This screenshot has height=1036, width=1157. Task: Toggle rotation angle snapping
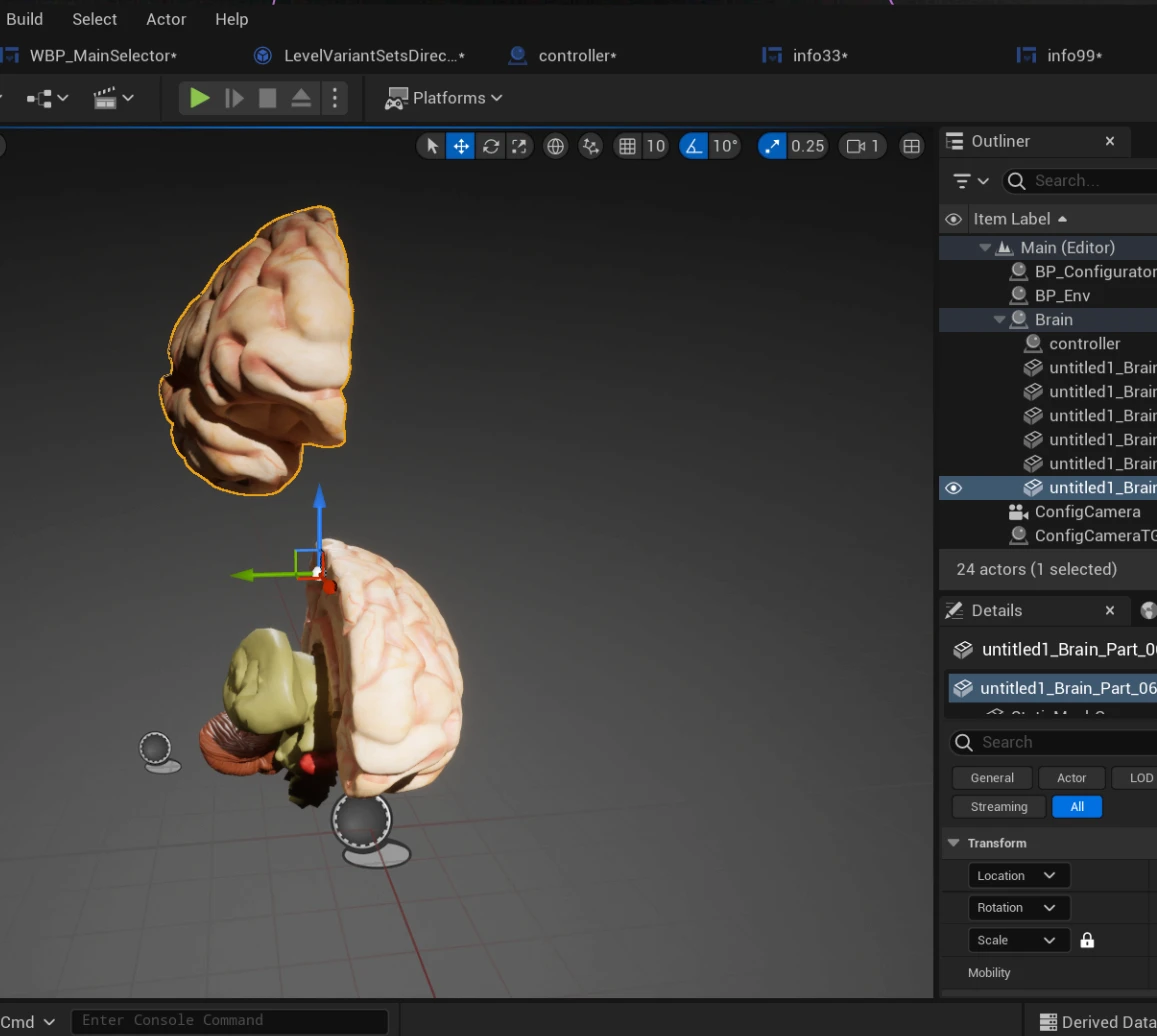pos(693,146)
